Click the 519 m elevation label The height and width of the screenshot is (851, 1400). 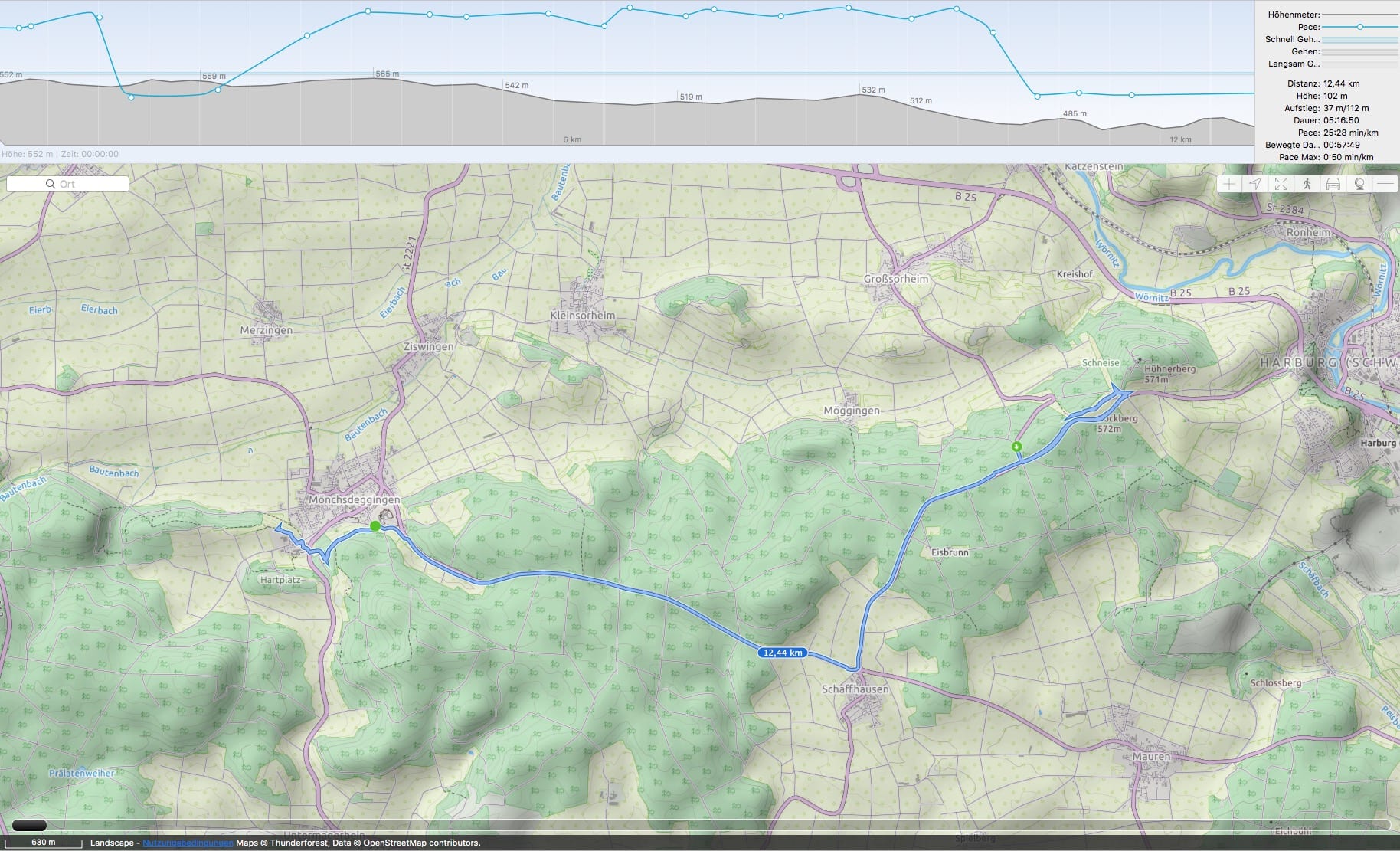[691, 97]
